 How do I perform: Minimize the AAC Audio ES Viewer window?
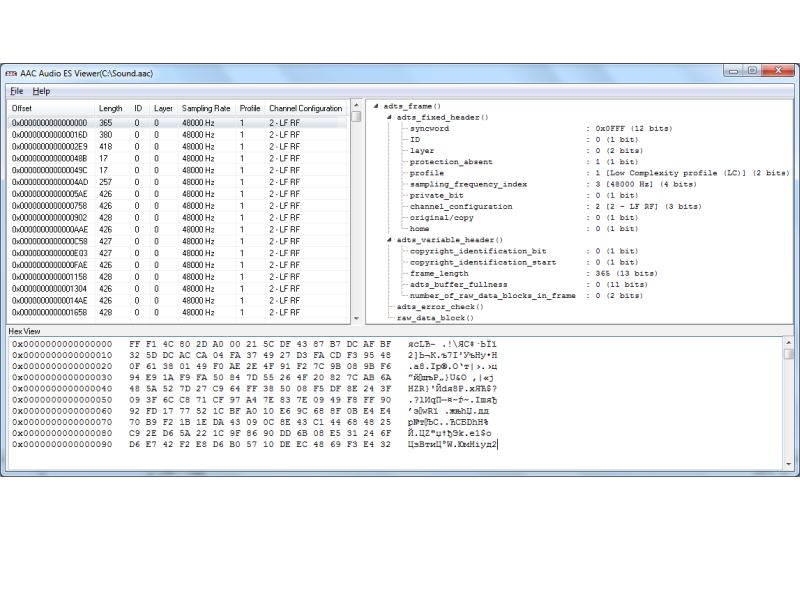[733, 71]
